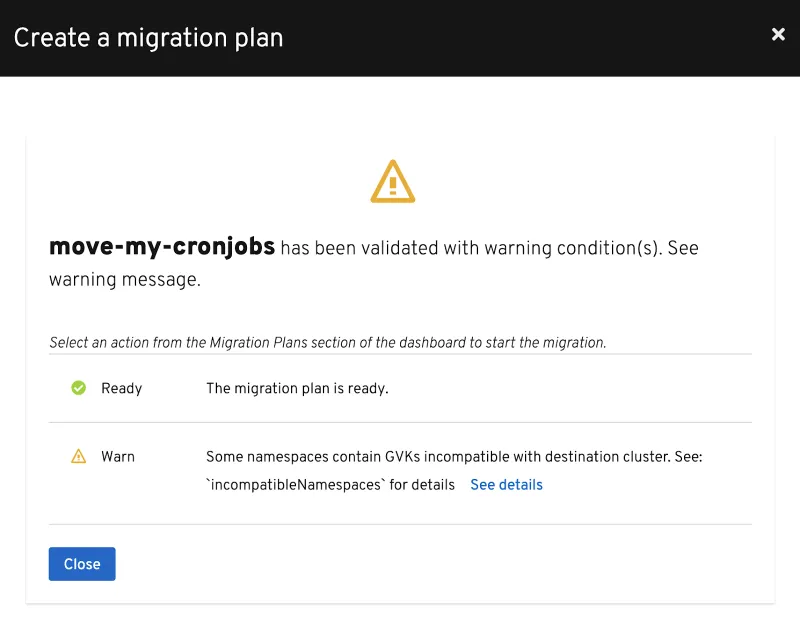Click the green Ready checkmark icon

(x=79, y=388)
